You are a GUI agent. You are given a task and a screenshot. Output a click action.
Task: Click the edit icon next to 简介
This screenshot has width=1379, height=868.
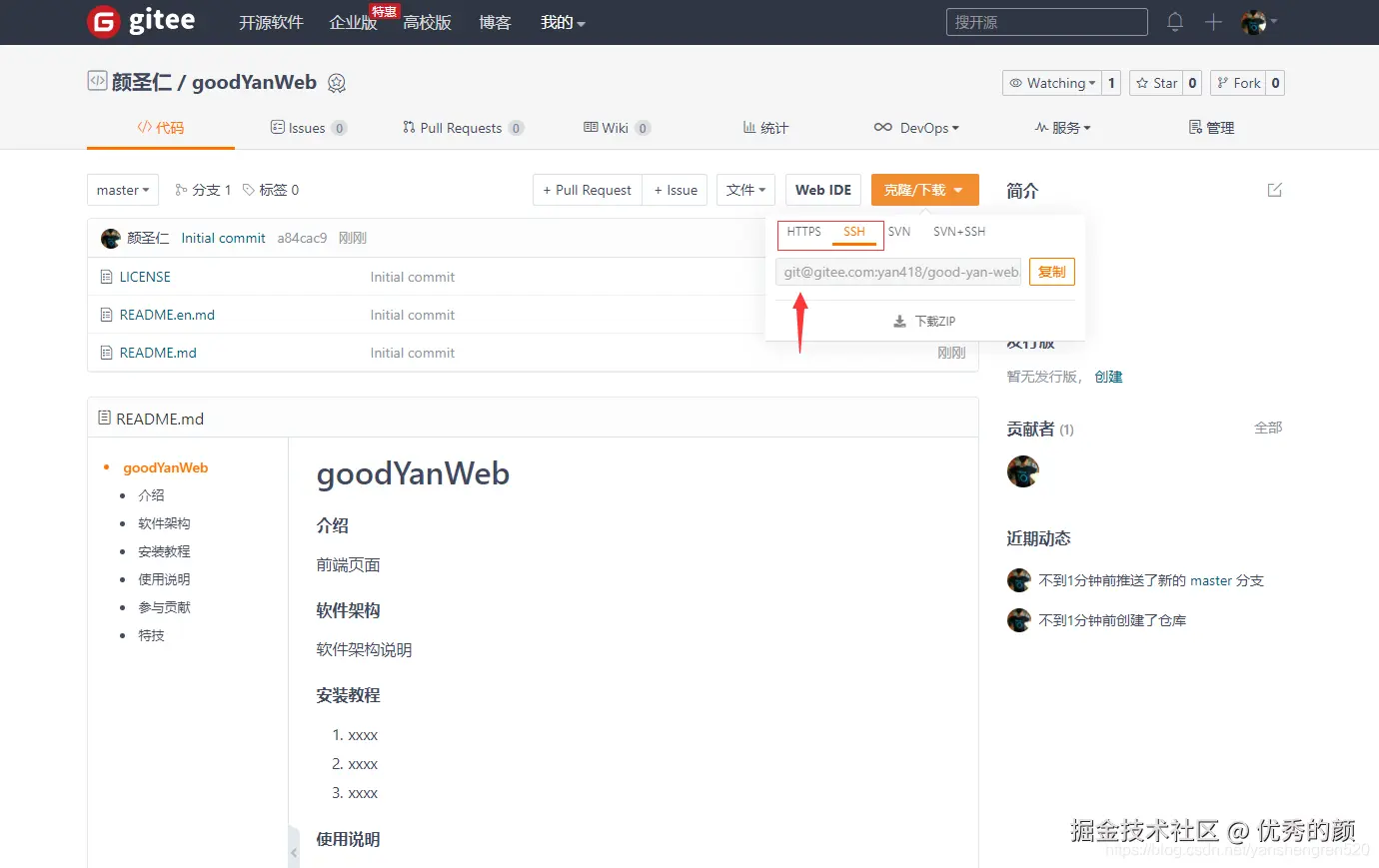click(x=1274, y=190)
